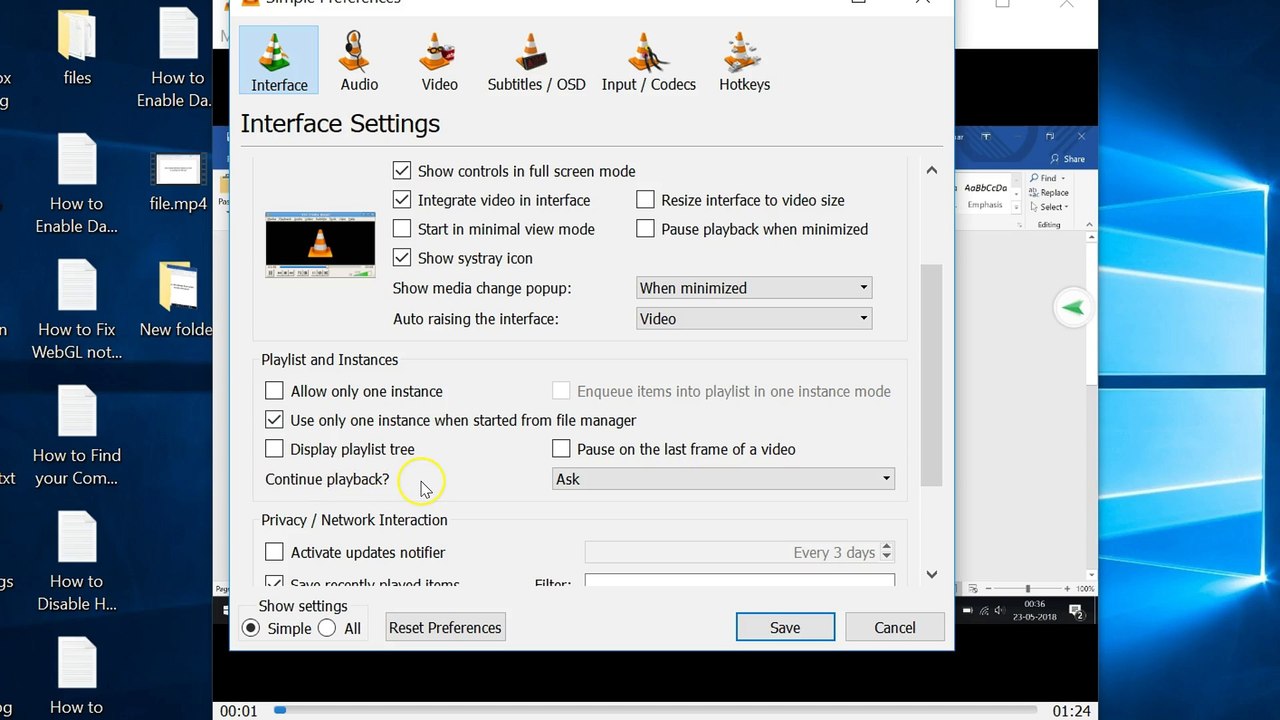Select the All show settings option
Image resolution: width=1280 pixels, height=720 pixels.
pos(327,628)
